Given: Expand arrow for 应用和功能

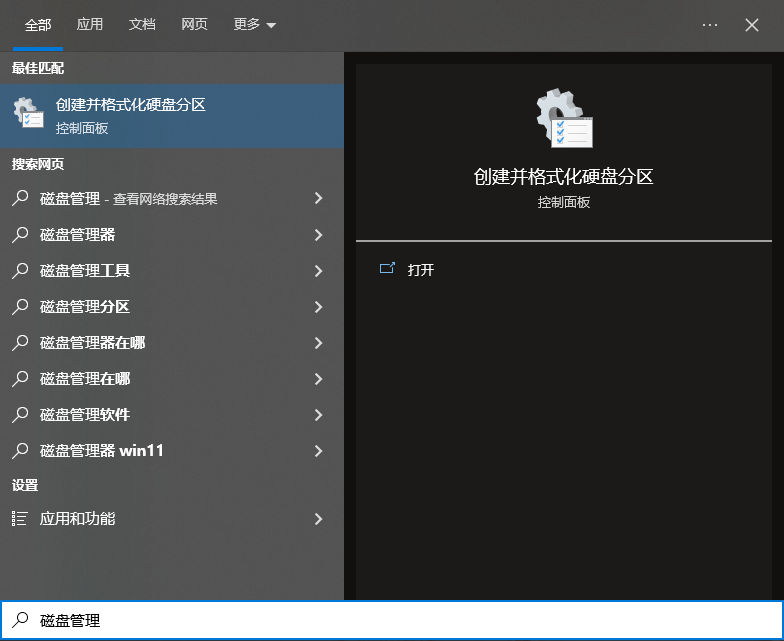Looking at the screenshot, I should tap(318, 518).
